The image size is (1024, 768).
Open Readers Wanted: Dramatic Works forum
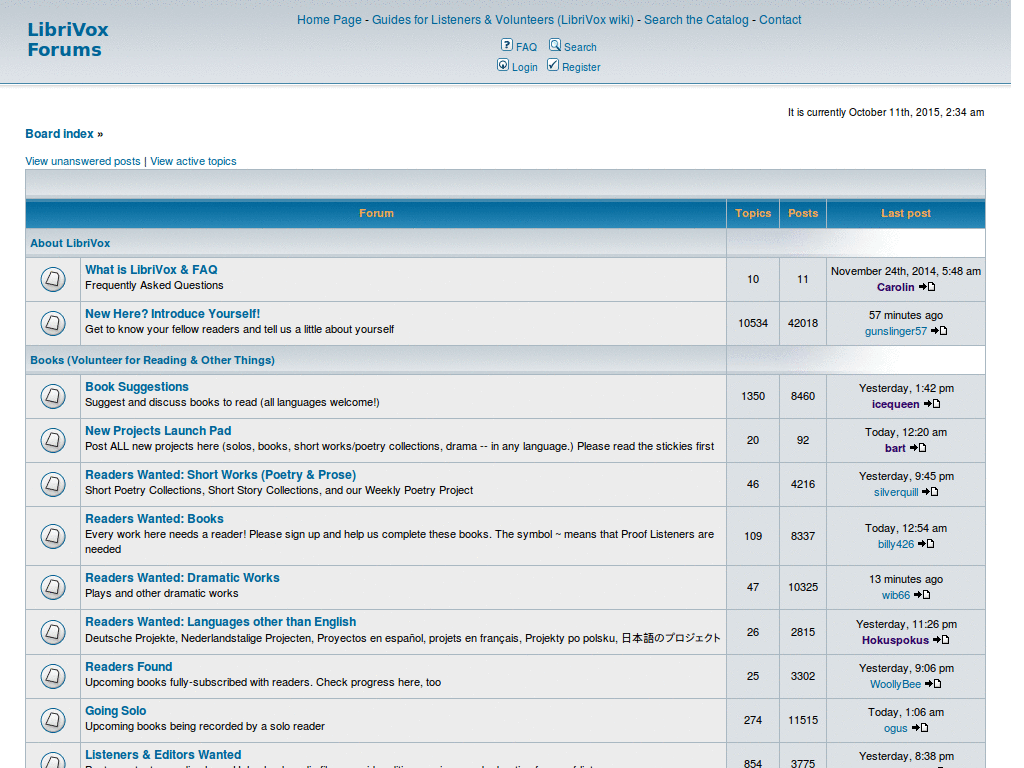[x=182, y=577]
